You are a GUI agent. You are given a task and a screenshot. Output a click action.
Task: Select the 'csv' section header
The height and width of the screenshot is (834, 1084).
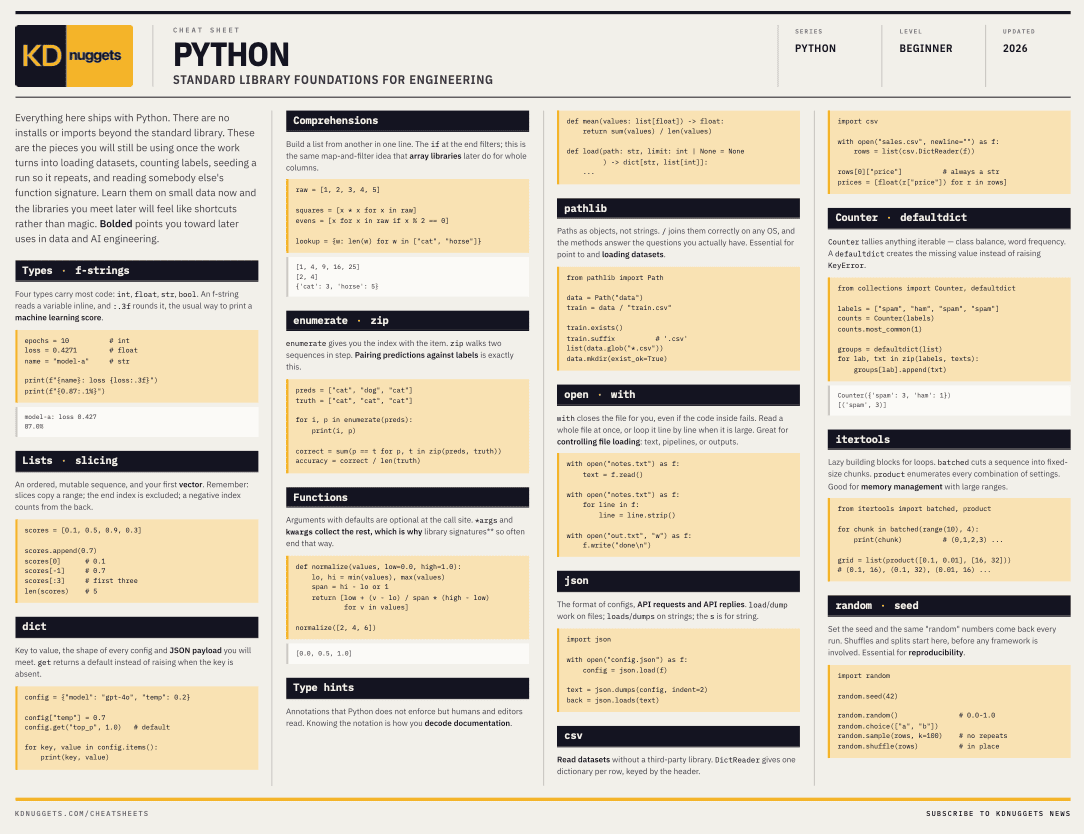[678, 736]
